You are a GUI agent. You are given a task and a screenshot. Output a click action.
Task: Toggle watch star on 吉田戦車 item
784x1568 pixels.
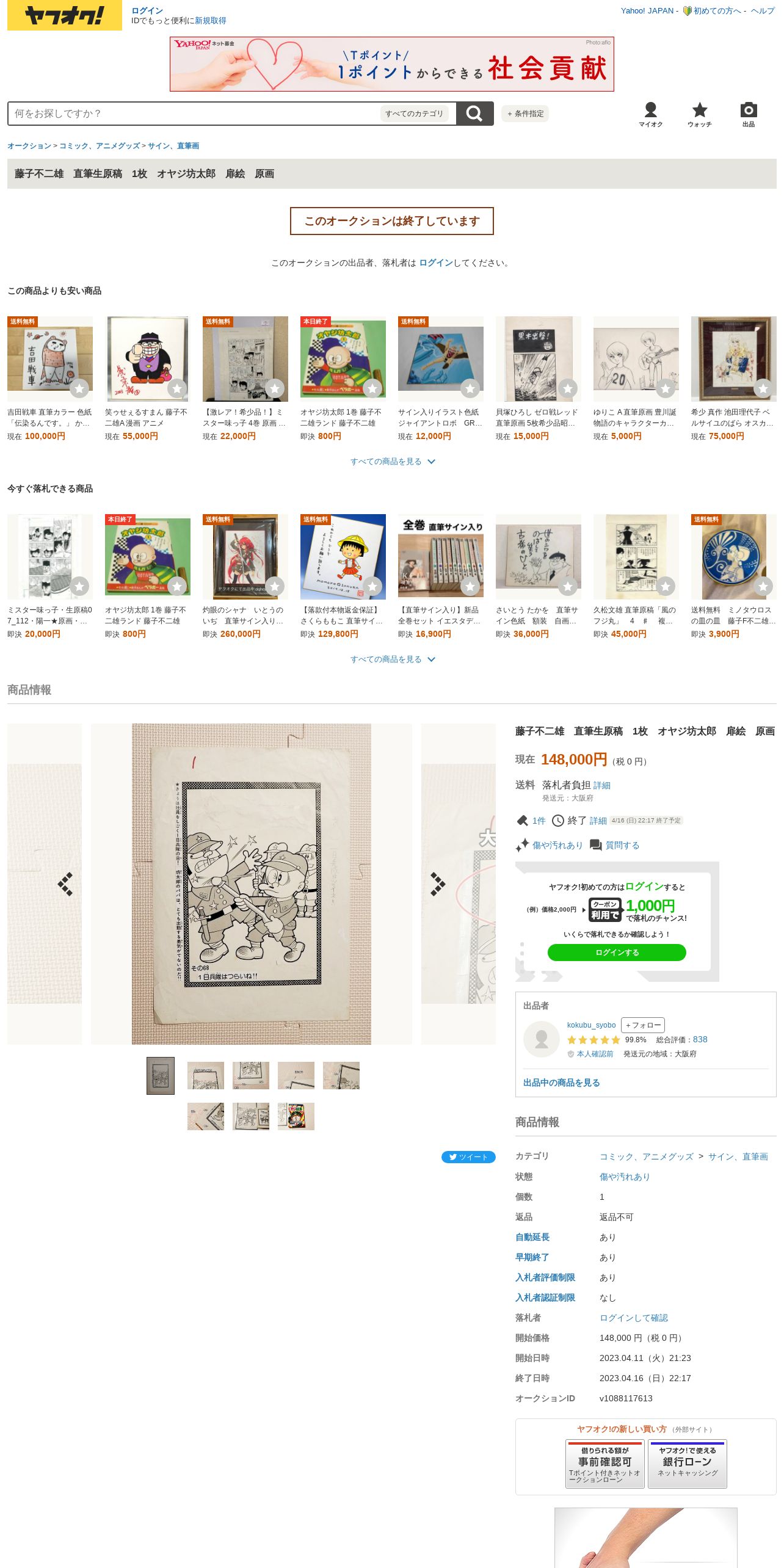[79, 388]
